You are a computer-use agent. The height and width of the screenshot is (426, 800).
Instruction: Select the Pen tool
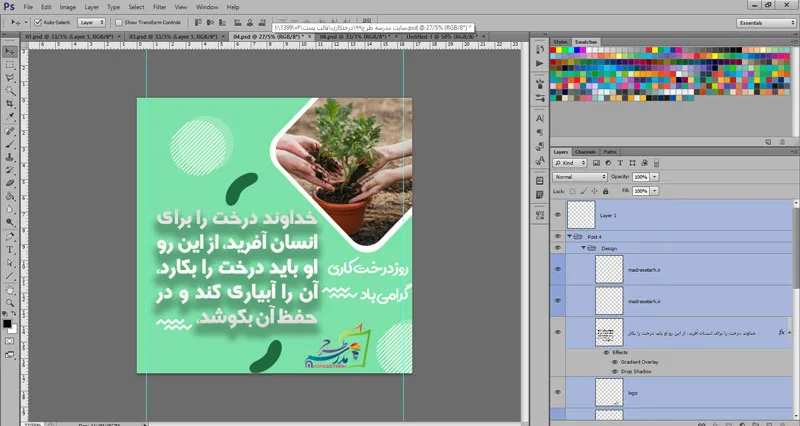(x=9, y=237)
